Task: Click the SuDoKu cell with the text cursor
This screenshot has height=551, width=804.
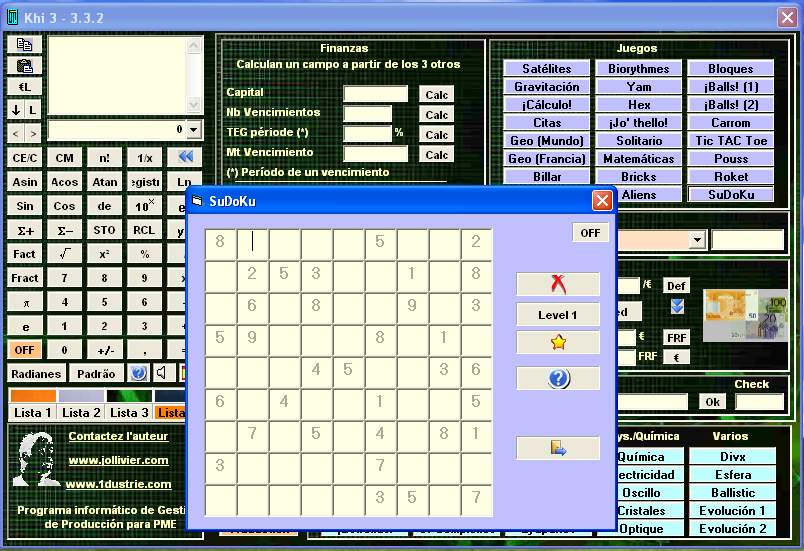Action: pos(253,244)
